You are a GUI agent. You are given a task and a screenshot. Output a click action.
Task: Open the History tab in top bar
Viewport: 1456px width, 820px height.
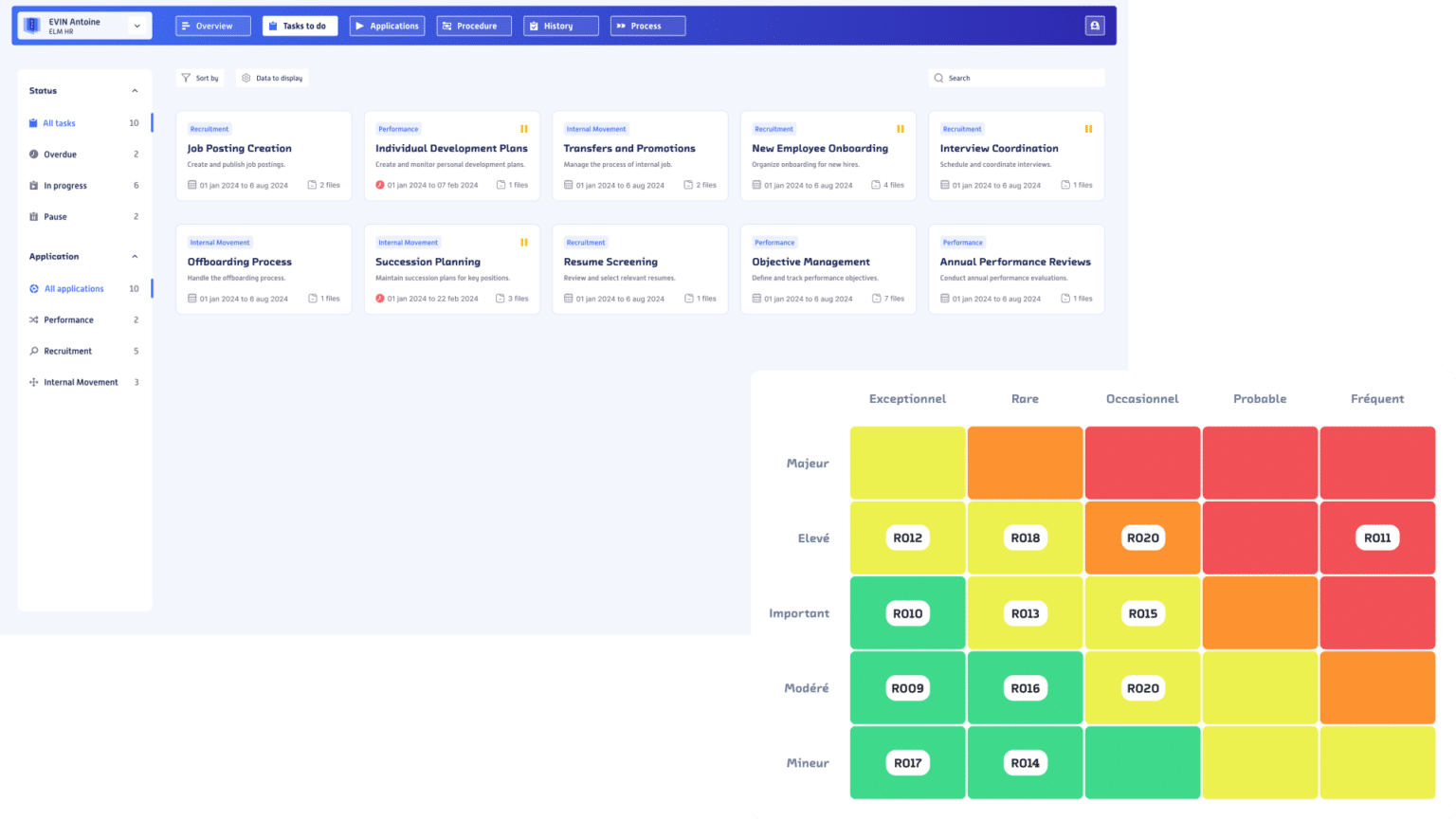click(560, 26)
